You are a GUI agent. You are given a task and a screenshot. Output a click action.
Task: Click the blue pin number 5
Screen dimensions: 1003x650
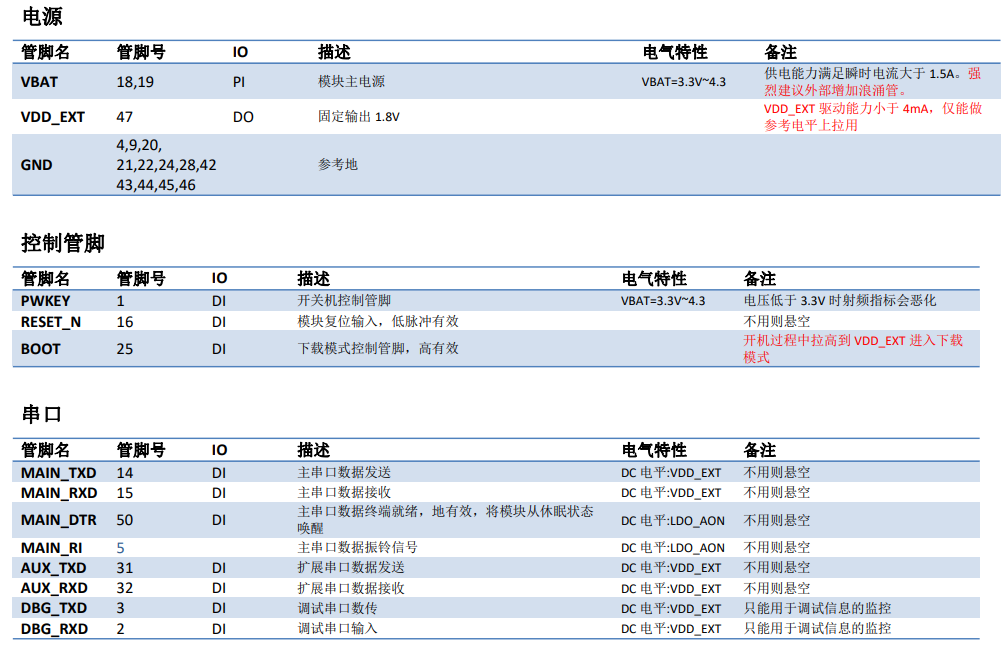tap(120, 548)
